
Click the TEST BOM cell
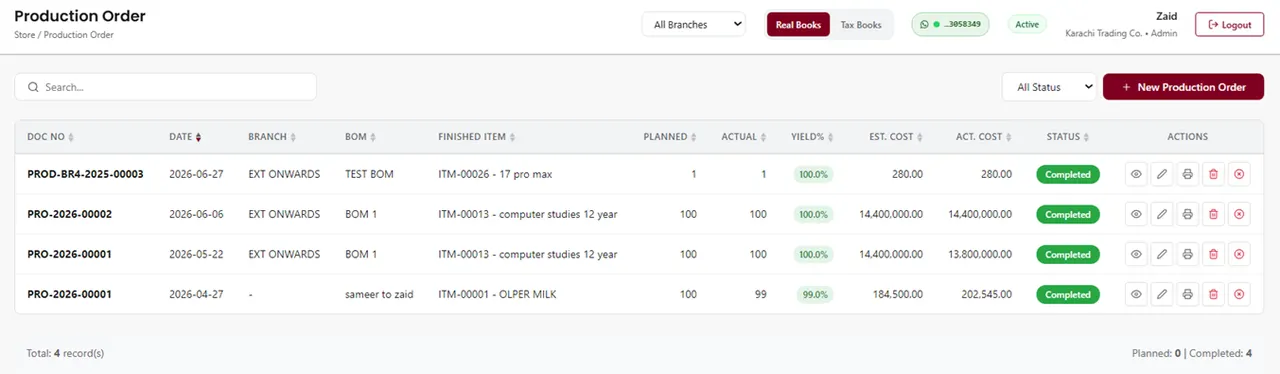pyautogui.click(x=369, y=174)
